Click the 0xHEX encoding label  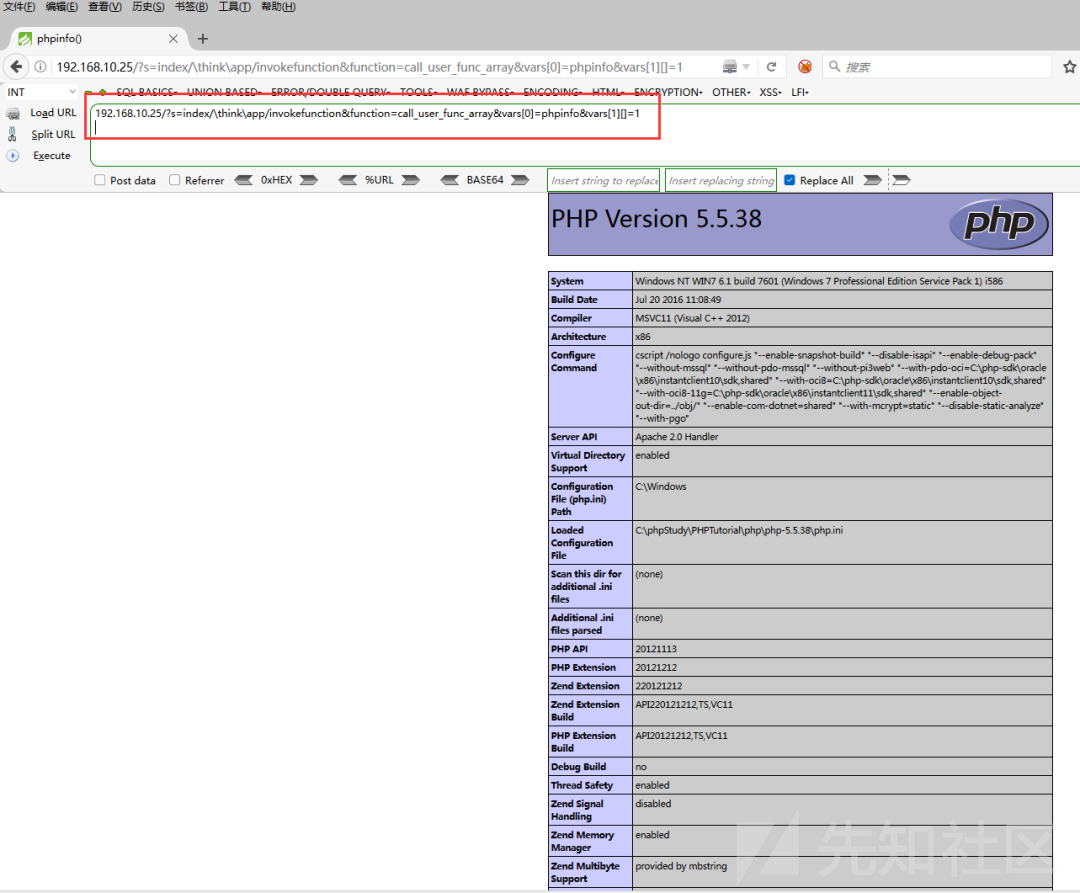coord(276,180)
